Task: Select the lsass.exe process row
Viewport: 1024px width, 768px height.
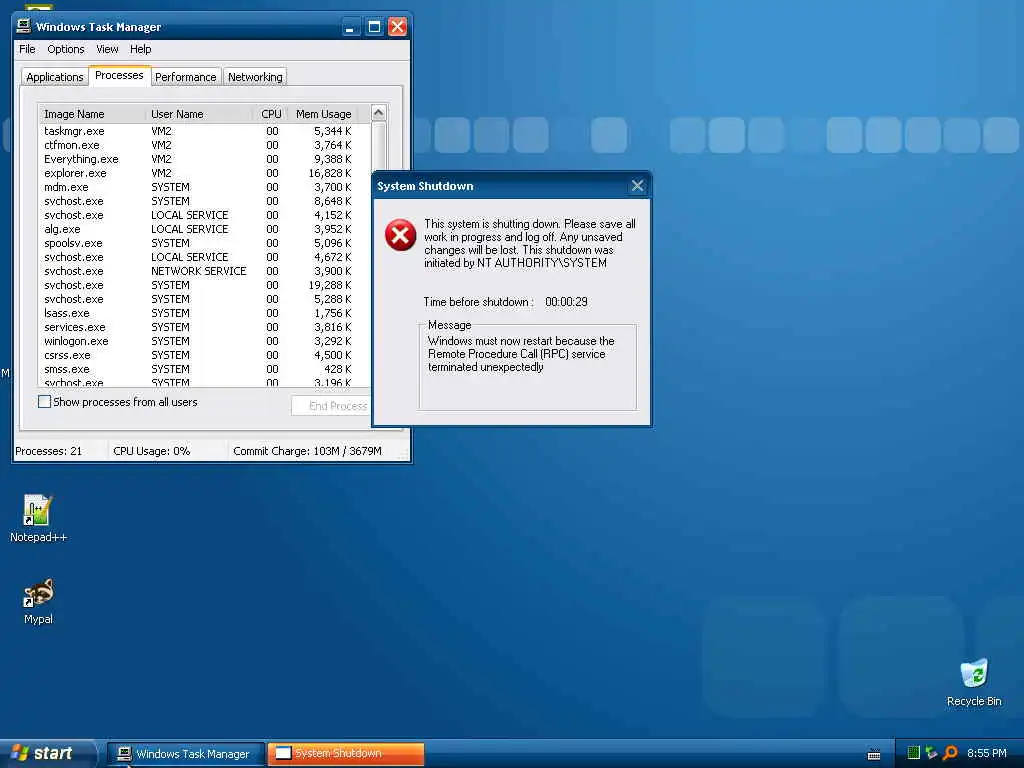Action: pos(204,313)
